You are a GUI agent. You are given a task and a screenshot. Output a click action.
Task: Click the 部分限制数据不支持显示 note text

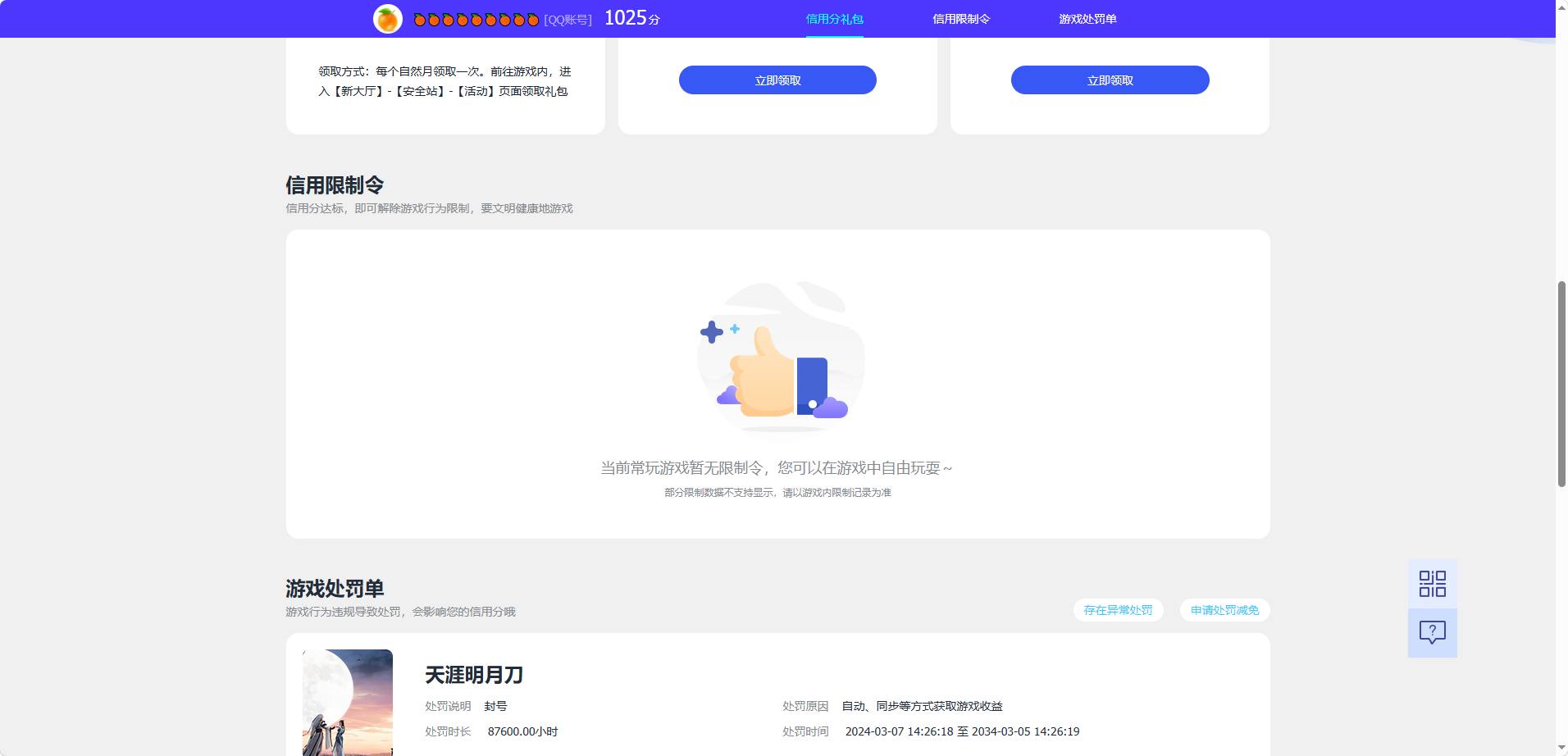pos(777,493)
